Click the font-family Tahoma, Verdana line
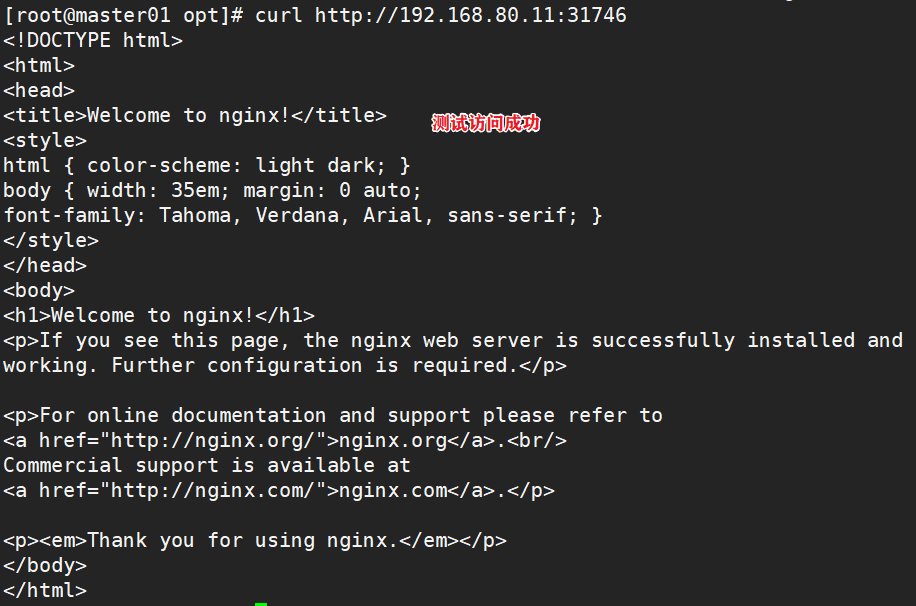 (x=302, y=215)
